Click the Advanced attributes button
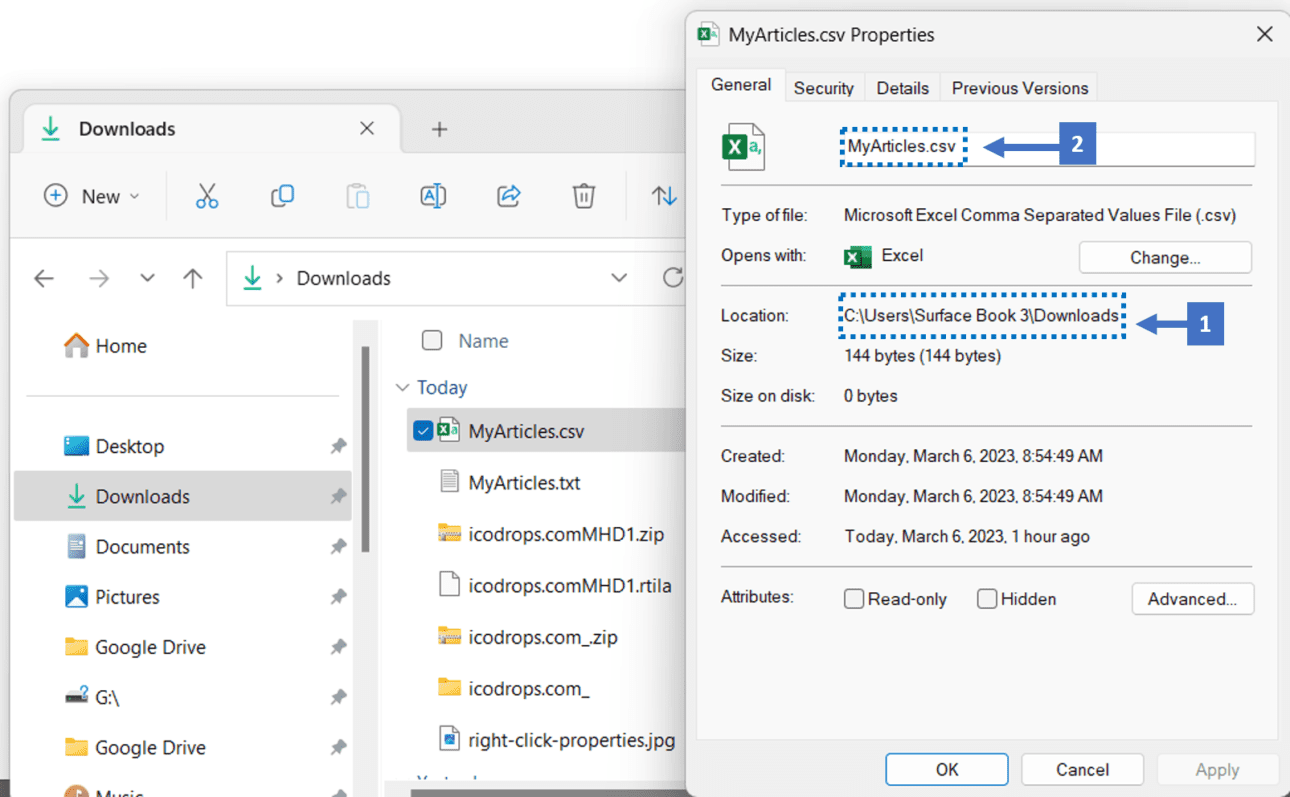1290x797 pixels. (1192, 598)
